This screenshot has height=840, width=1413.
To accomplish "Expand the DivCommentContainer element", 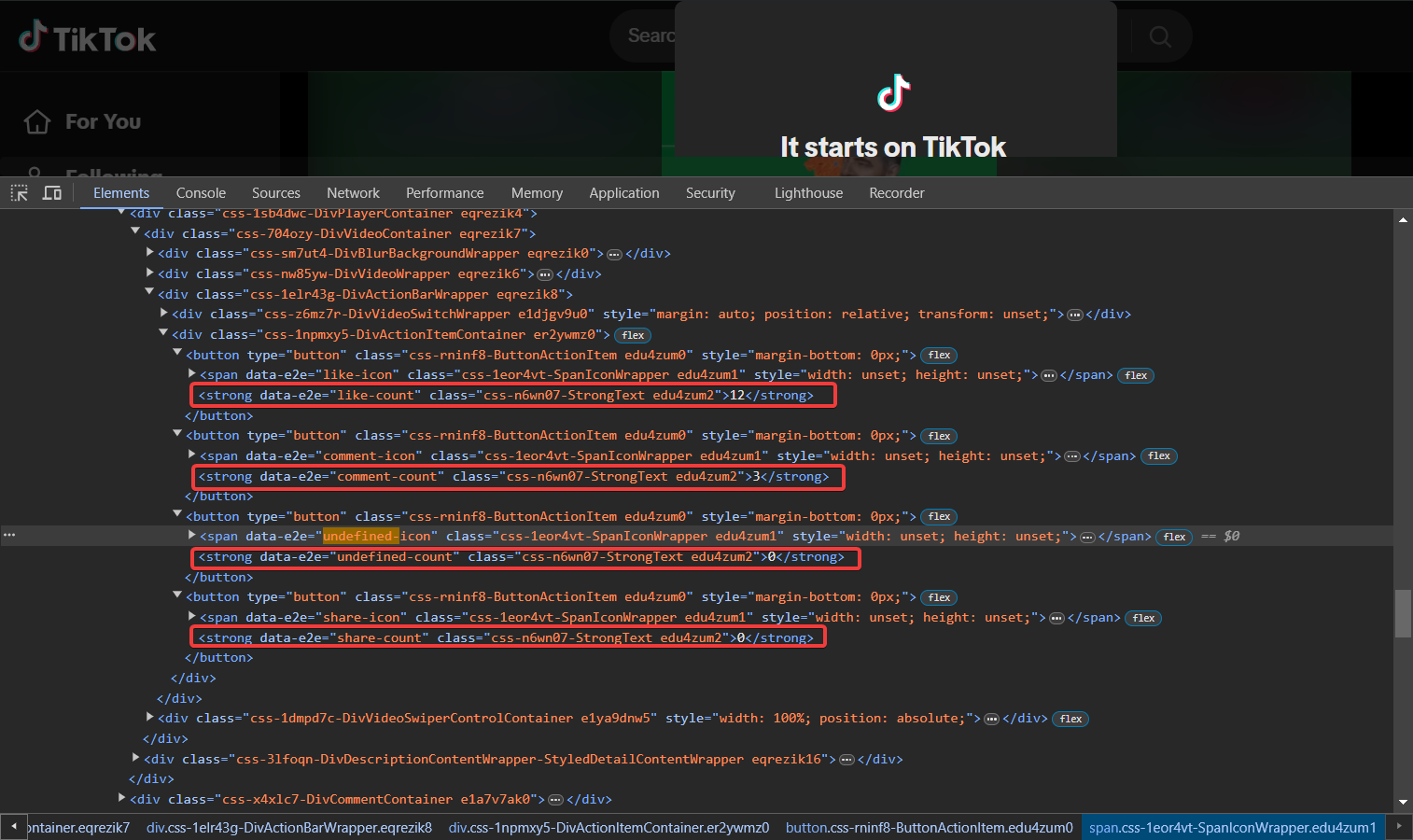I will click(121, 799).
